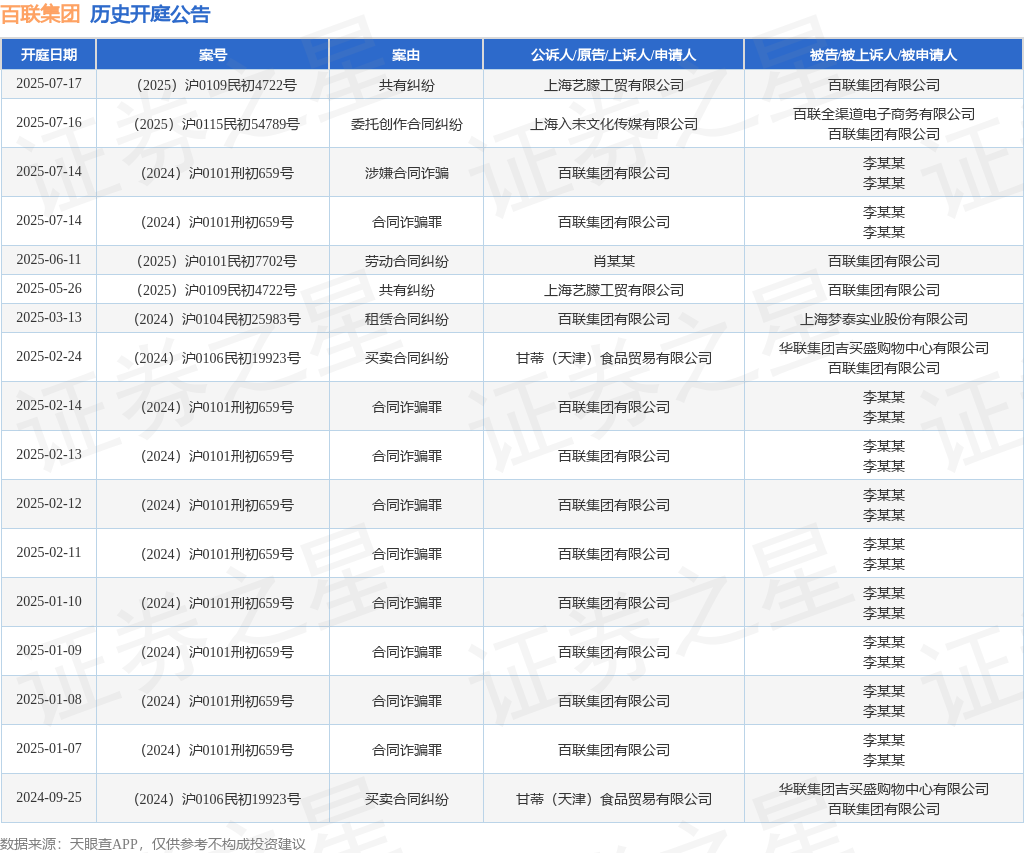Click plaintiff 上海入未文化传媒有限公司
Image resolution: width=1024 pixels, height=853 pixels.
coord(613,124)
